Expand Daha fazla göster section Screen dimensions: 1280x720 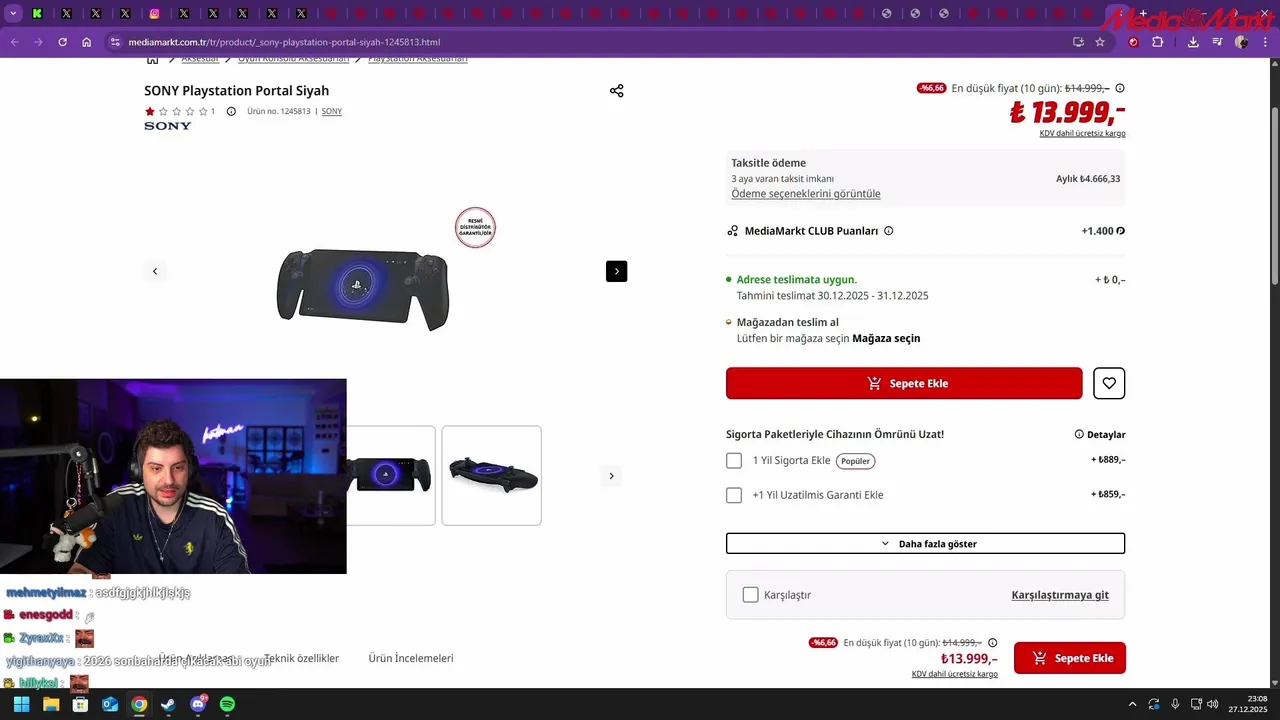(925, 543)
